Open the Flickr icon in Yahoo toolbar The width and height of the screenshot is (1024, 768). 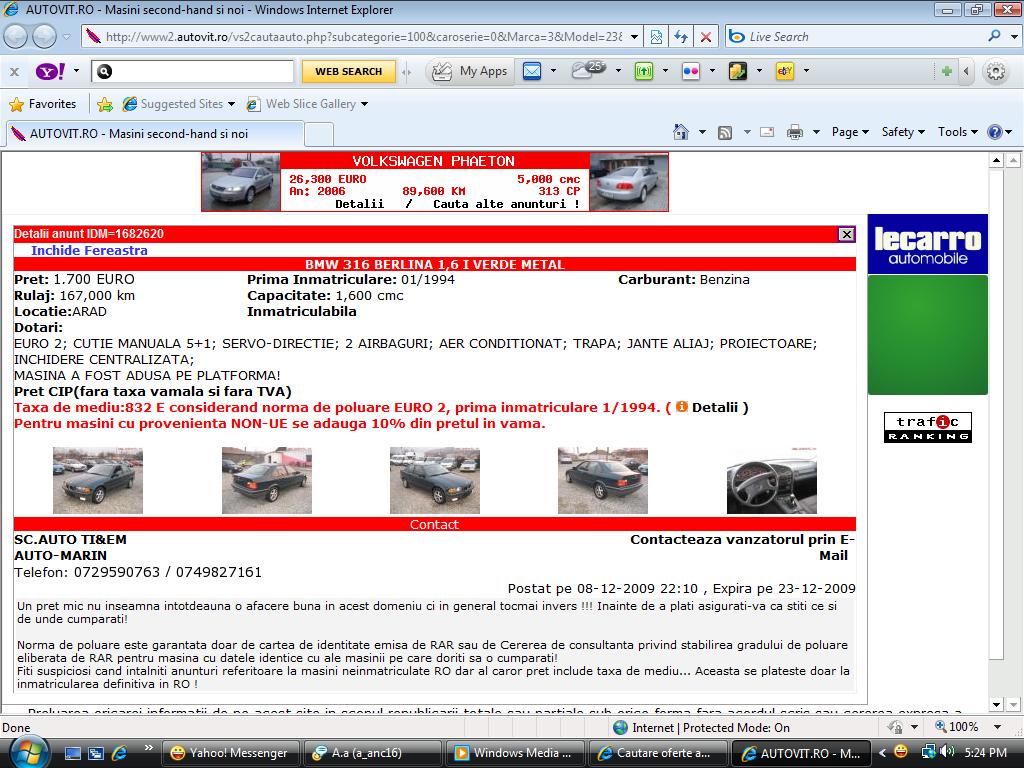click(690, 71)
